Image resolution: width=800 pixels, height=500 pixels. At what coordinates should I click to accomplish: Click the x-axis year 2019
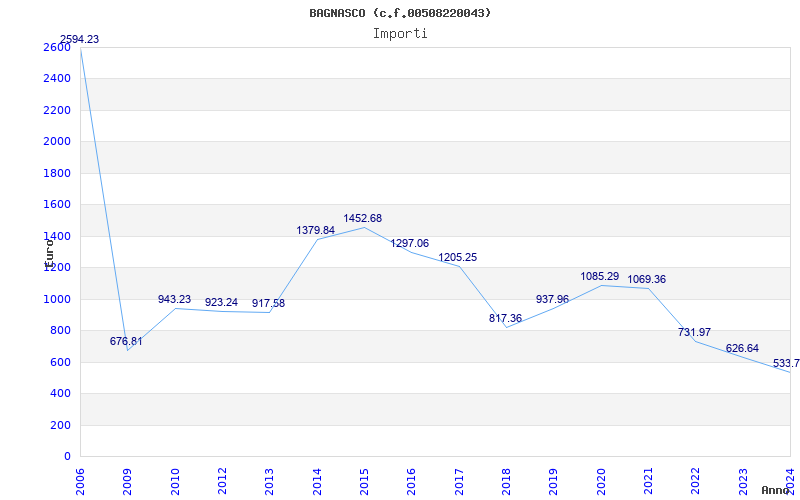pos(554,481)
